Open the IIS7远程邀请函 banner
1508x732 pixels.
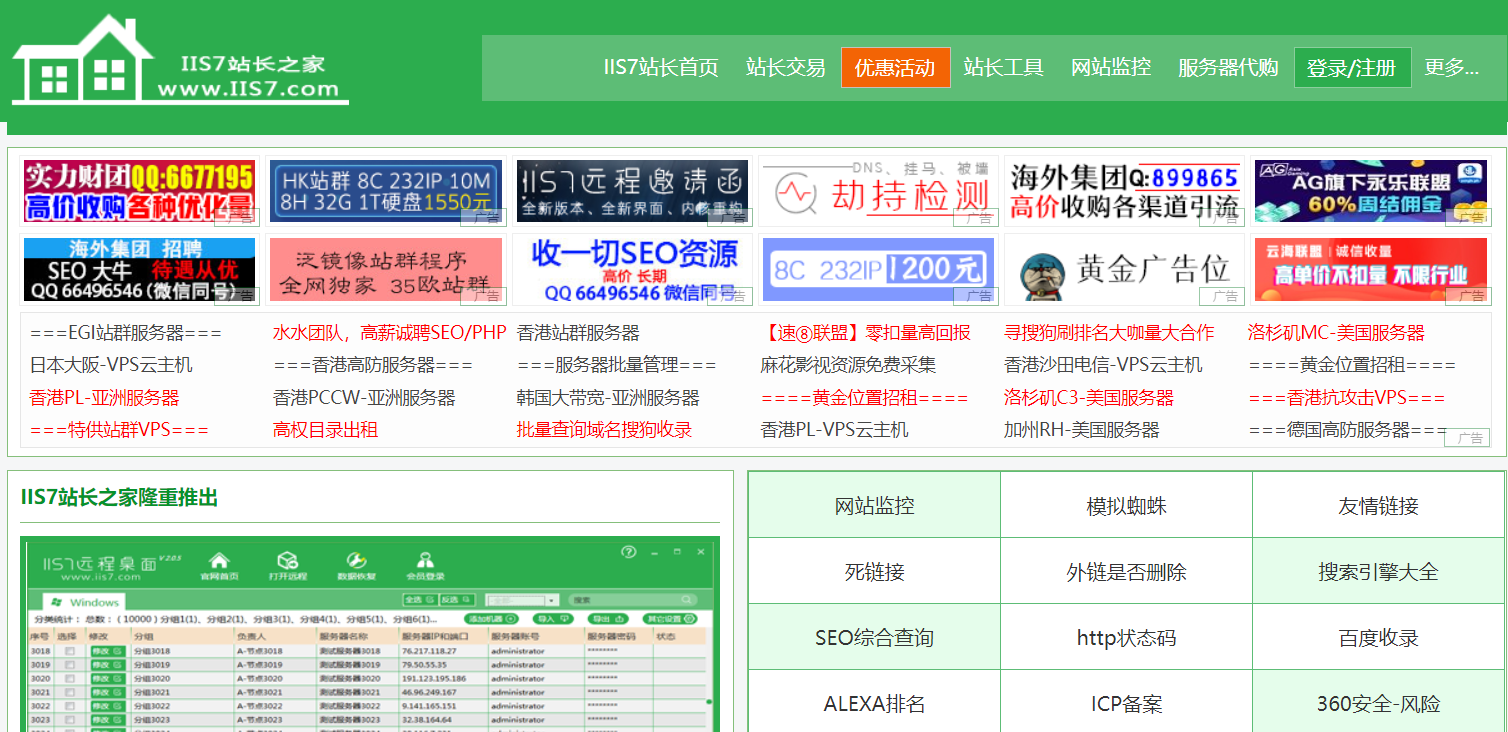630,191
